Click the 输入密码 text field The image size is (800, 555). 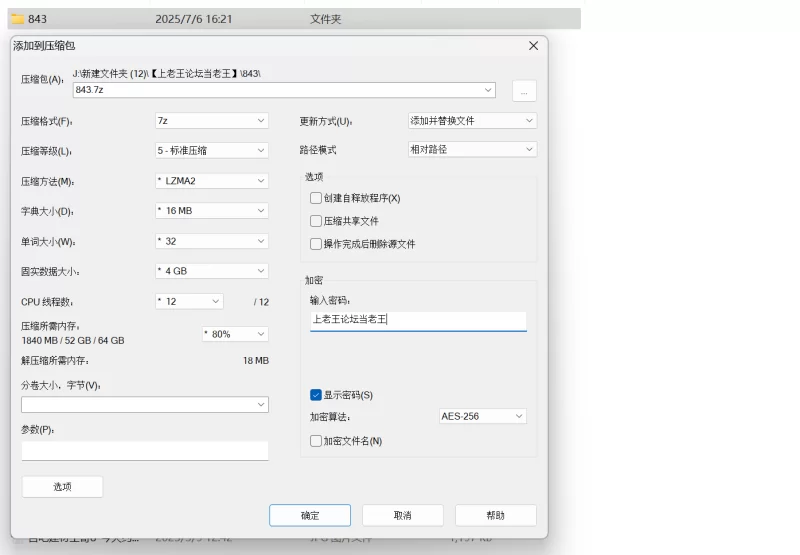[x=418, y=320]
